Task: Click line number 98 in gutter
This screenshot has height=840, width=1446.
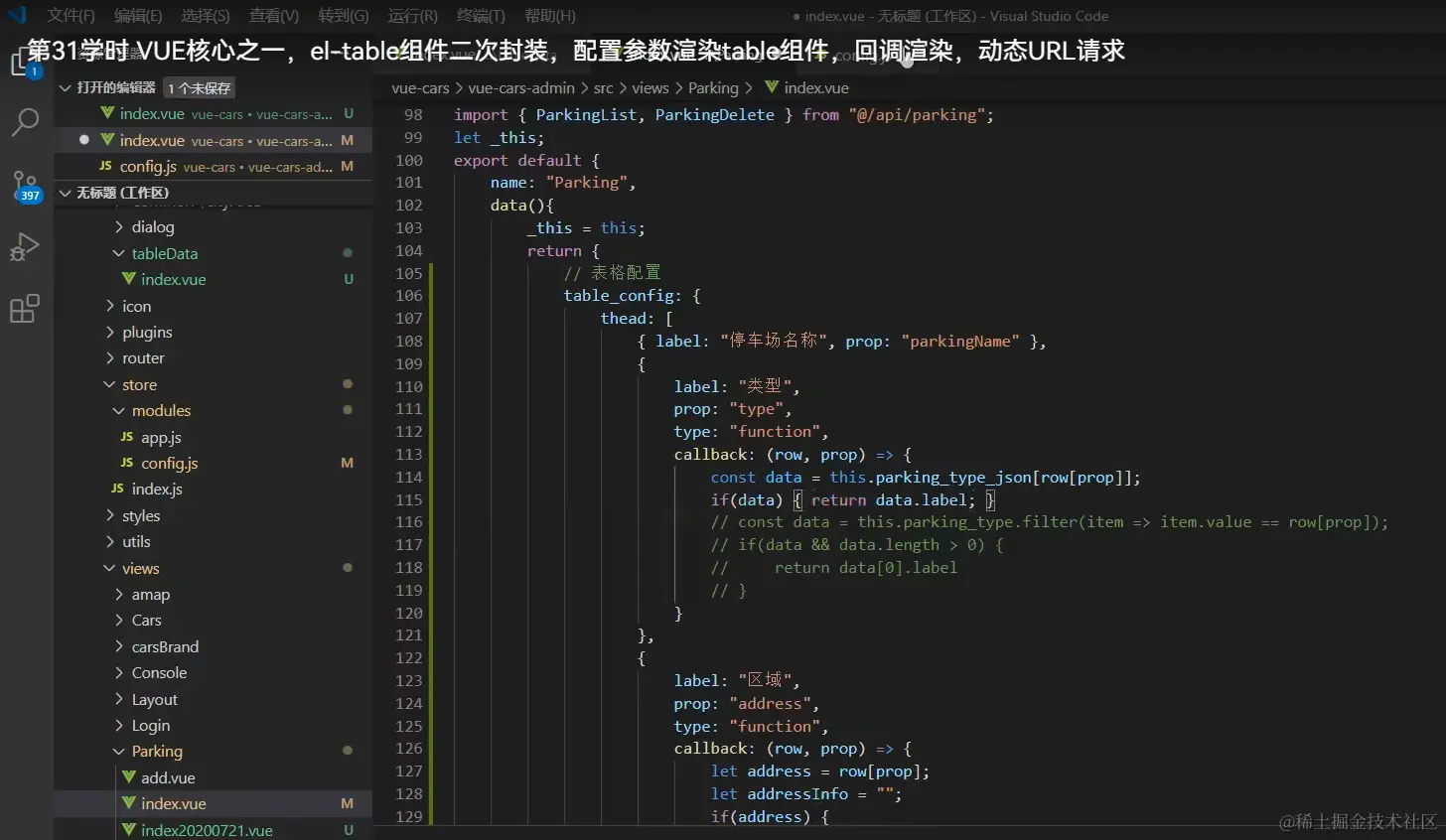Action: [x=413, y=114]
